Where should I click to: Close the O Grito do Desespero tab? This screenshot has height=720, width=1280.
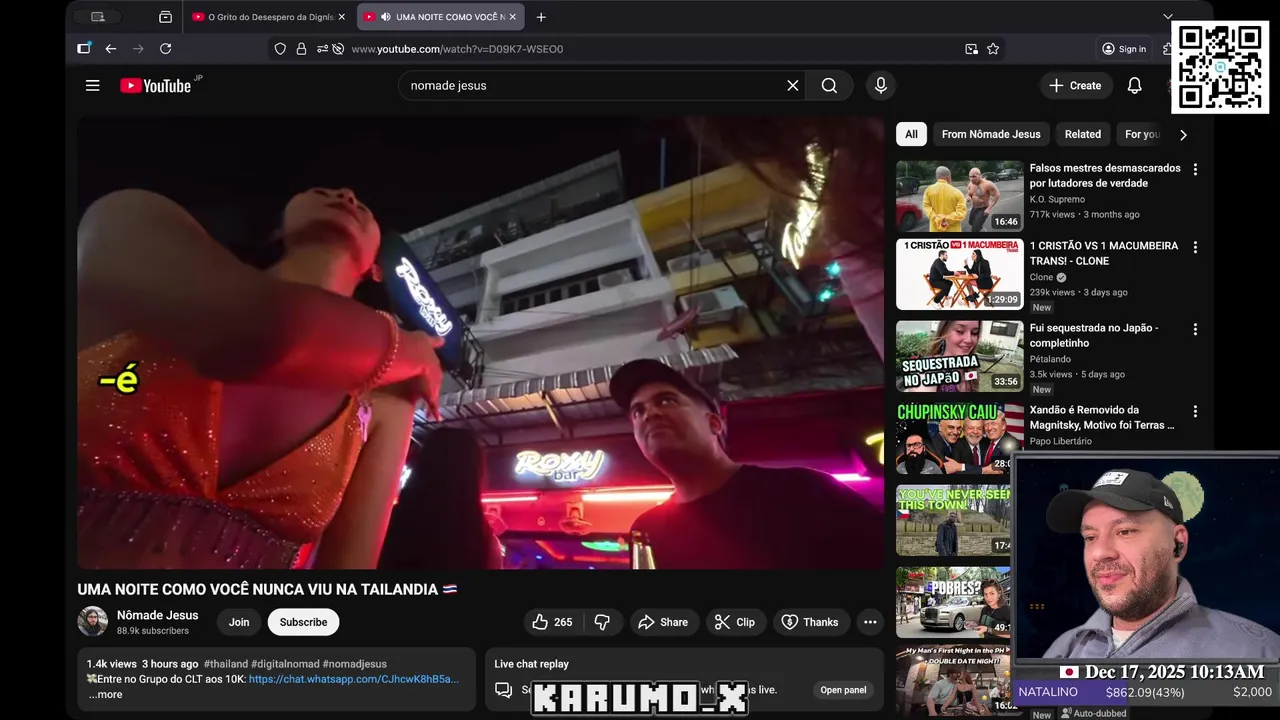pos(341,17)
